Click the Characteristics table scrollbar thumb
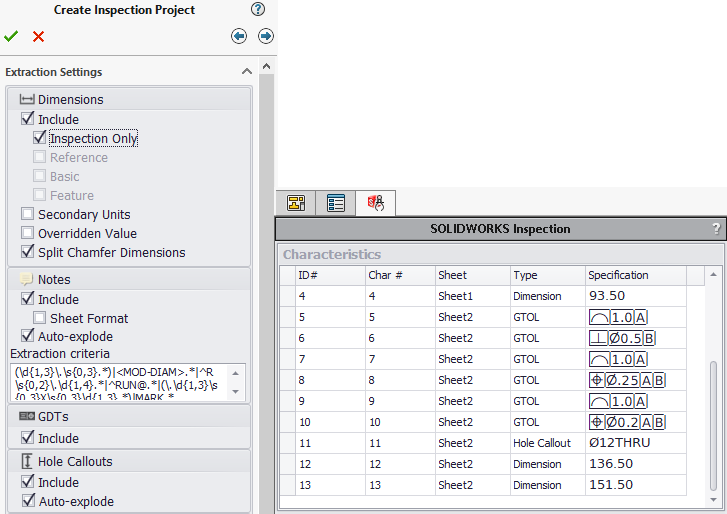727x514 pixels. coord(713,425)
